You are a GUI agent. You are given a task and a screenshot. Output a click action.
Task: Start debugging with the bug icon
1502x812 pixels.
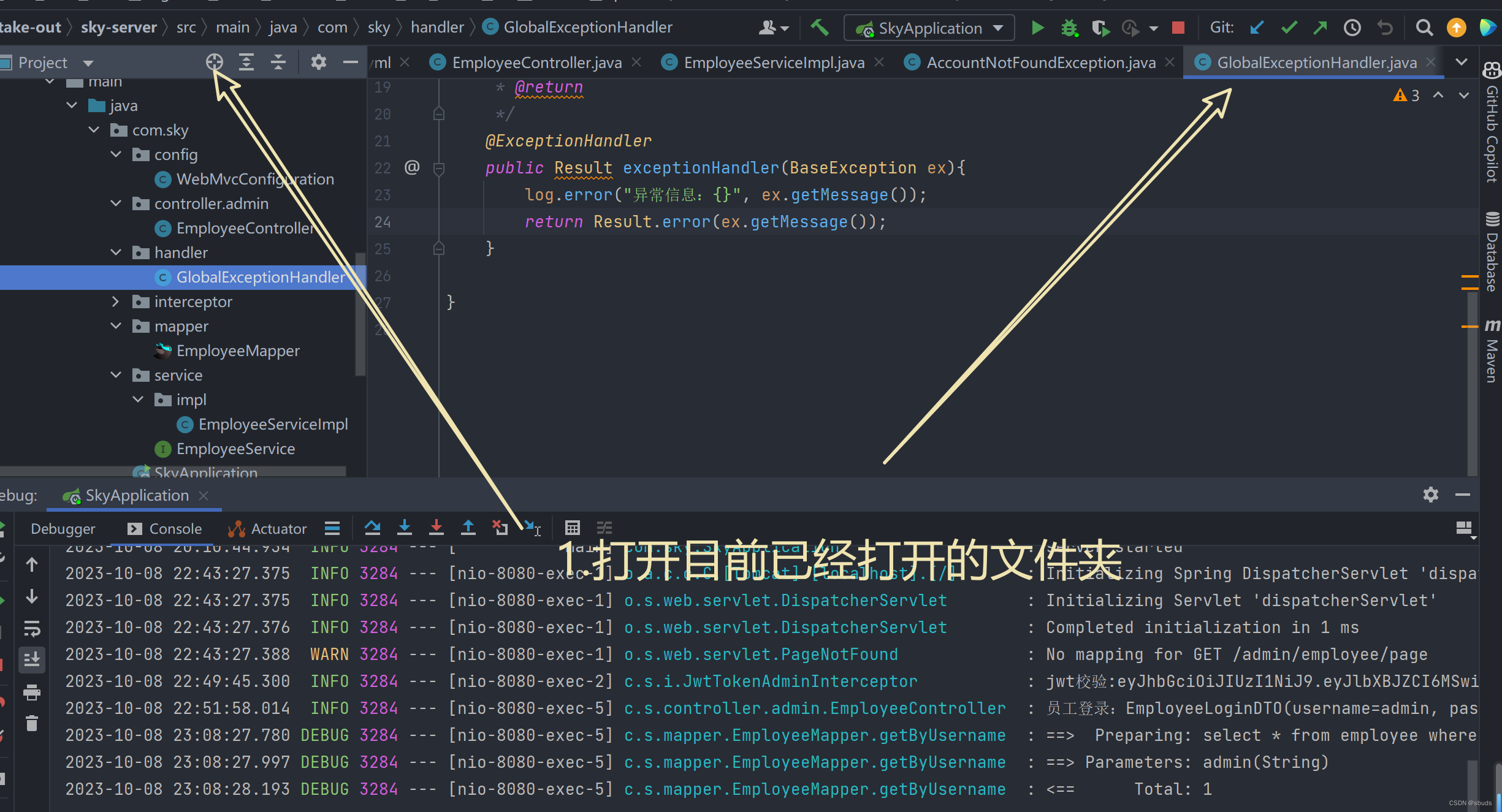(1069, 28)
